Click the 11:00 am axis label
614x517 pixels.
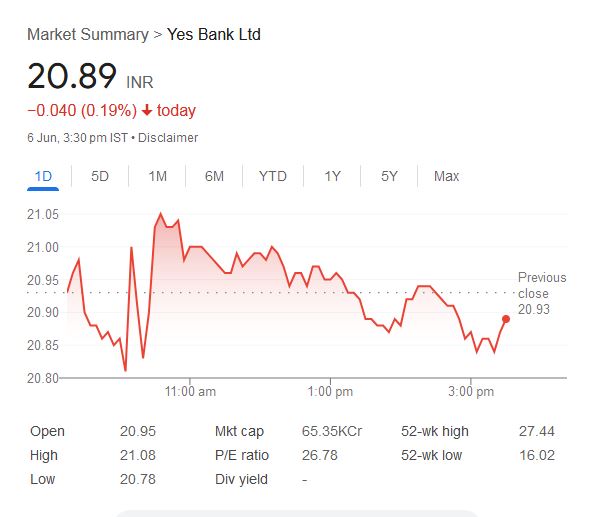click(190, 392)
